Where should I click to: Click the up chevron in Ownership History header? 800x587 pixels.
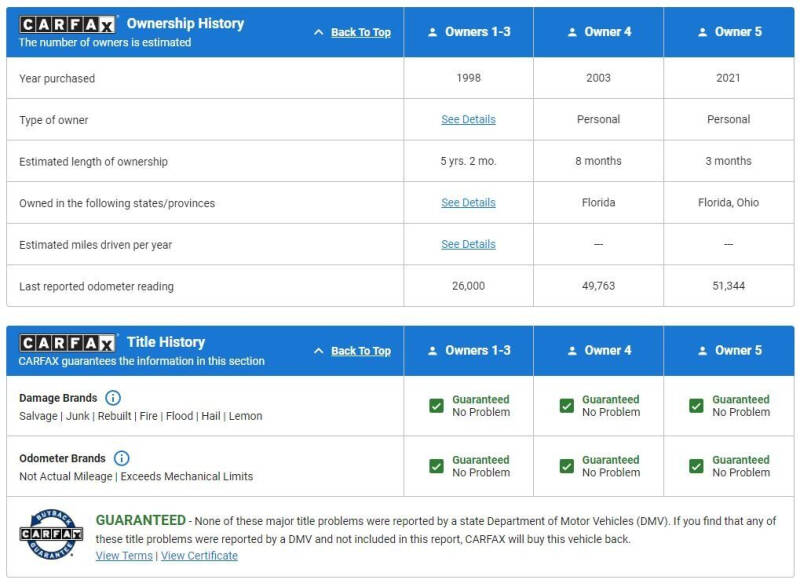coord(319,32)
